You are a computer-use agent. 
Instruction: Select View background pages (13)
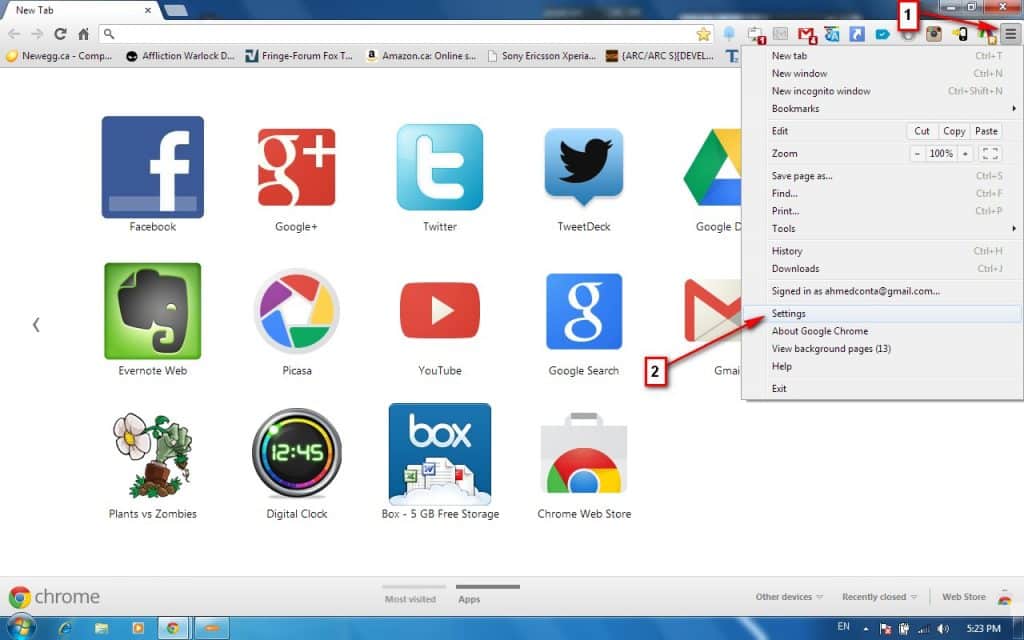click(882, 349)
